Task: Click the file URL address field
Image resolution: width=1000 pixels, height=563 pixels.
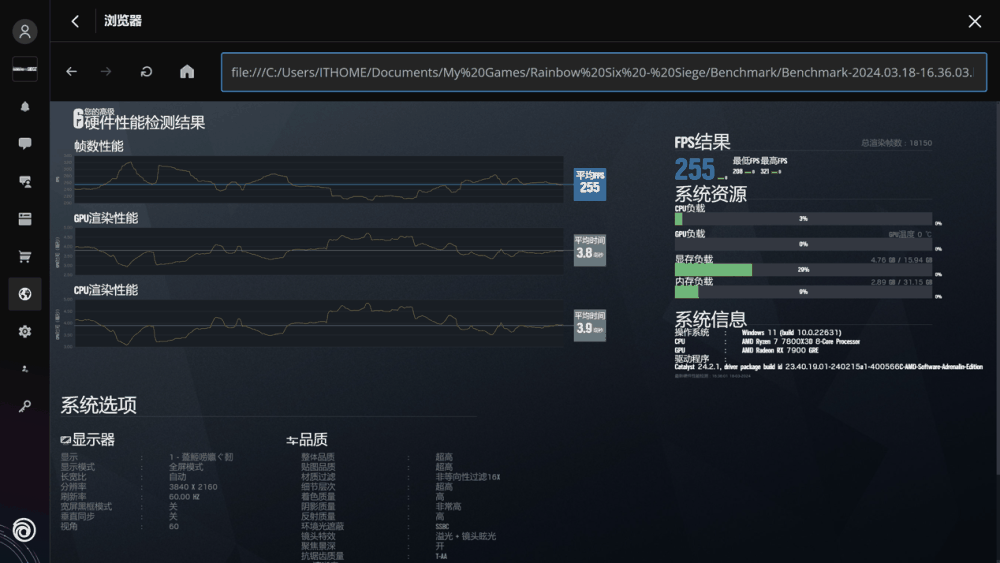Action: pyautogui.click(x=604, y=72)
